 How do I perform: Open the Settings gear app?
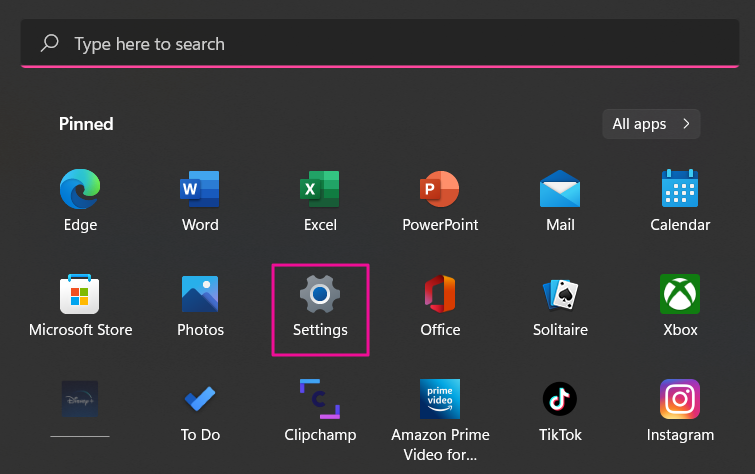point(320,295)
